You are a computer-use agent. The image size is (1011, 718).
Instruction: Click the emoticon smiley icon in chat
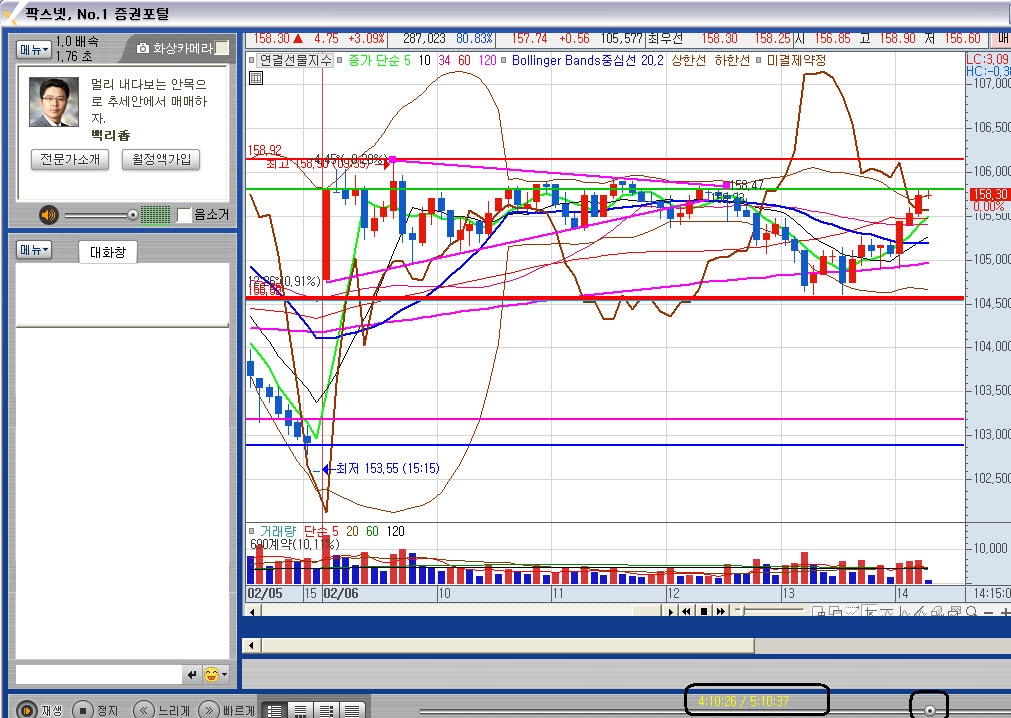pos(211,675)
